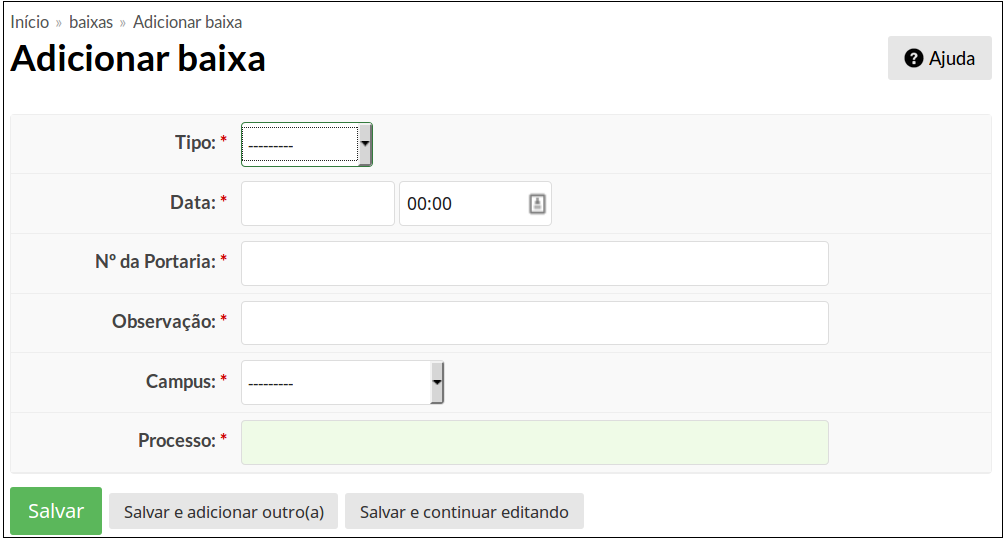Screen dimensions: 1008x542
Task: Click the green Processo input field
Action: tap(535, 442)
